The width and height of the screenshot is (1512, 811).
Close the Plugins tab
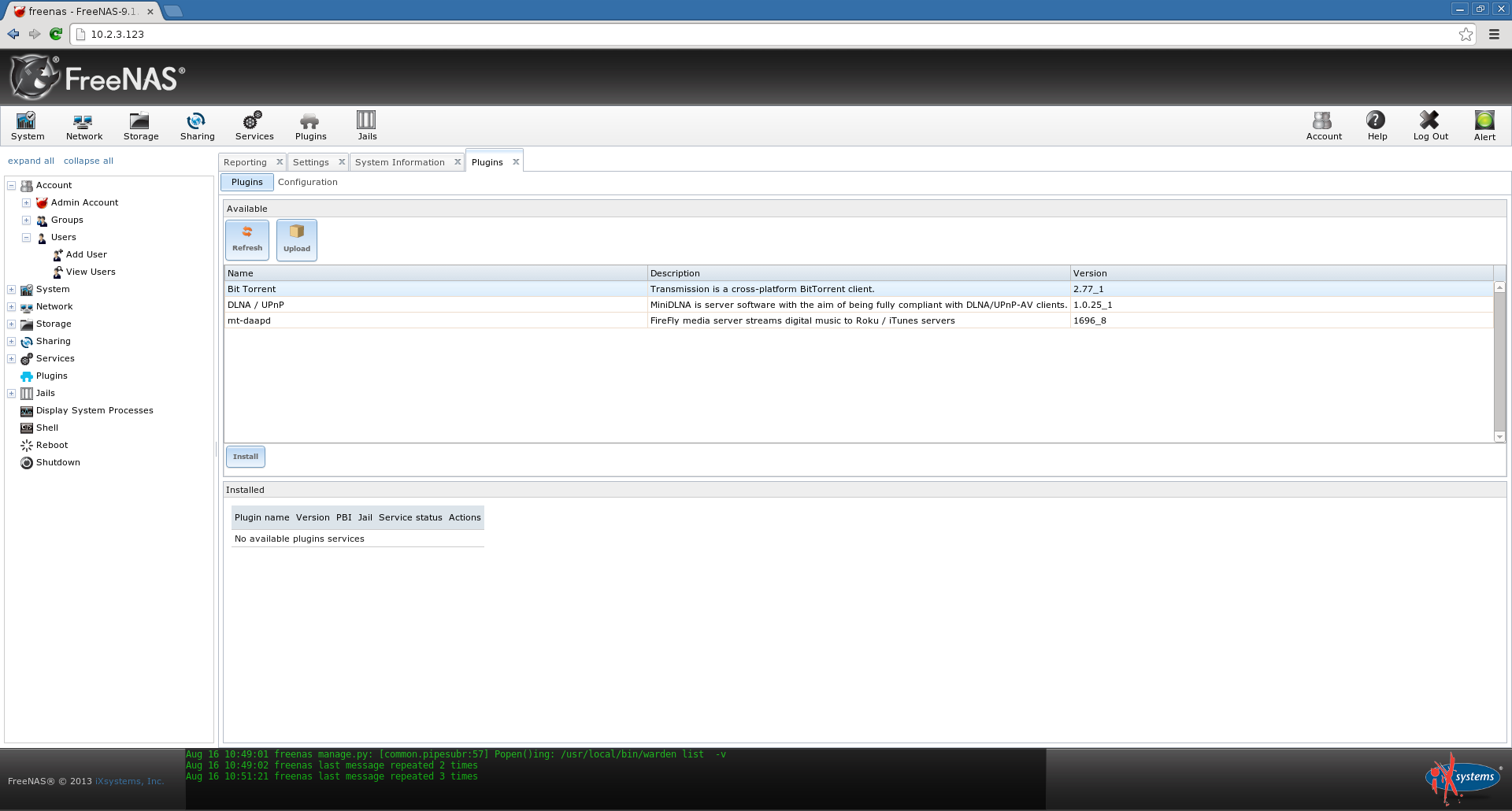516,161
